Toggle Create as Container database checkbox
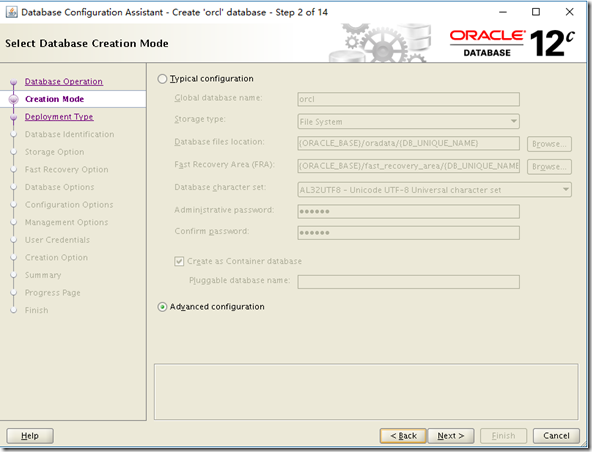Viewport: 592px width, 452px height. [x=179, y=261]
